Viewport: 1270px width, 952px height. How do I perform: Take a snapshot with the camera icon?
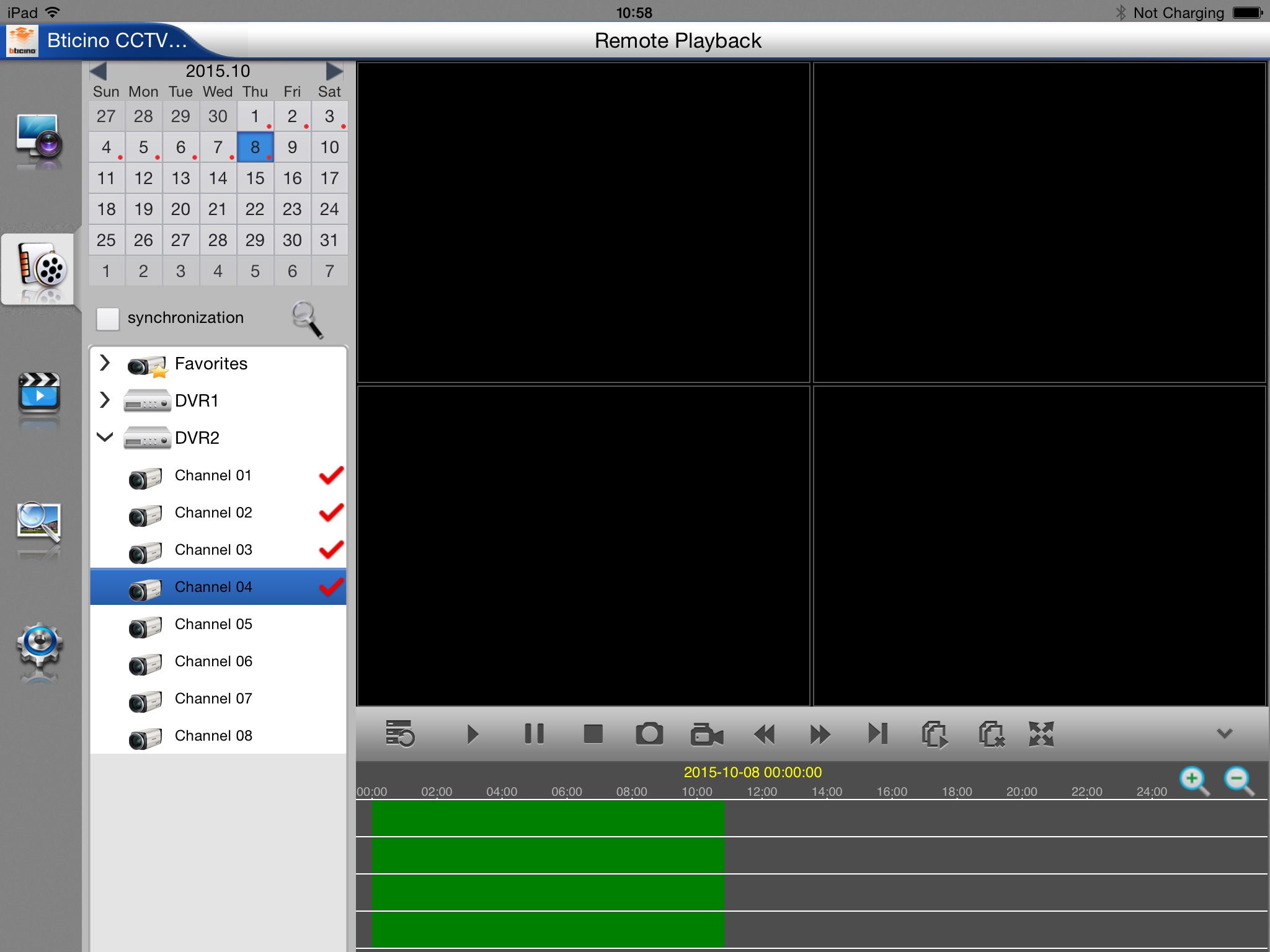pos(649,734)
